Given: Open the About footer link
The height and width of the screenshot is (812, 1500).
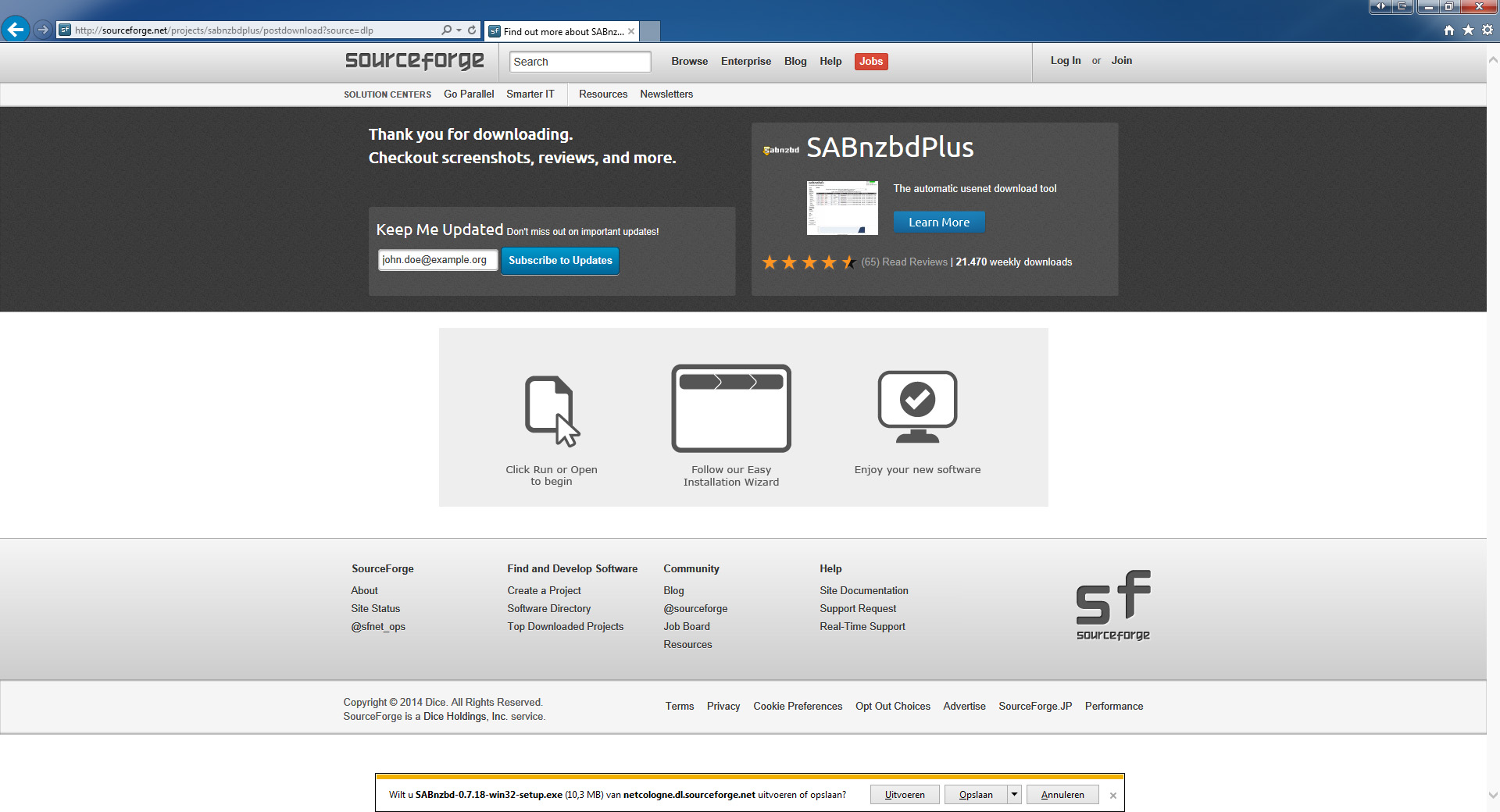Looking at the screenshot, I should 364,590.
